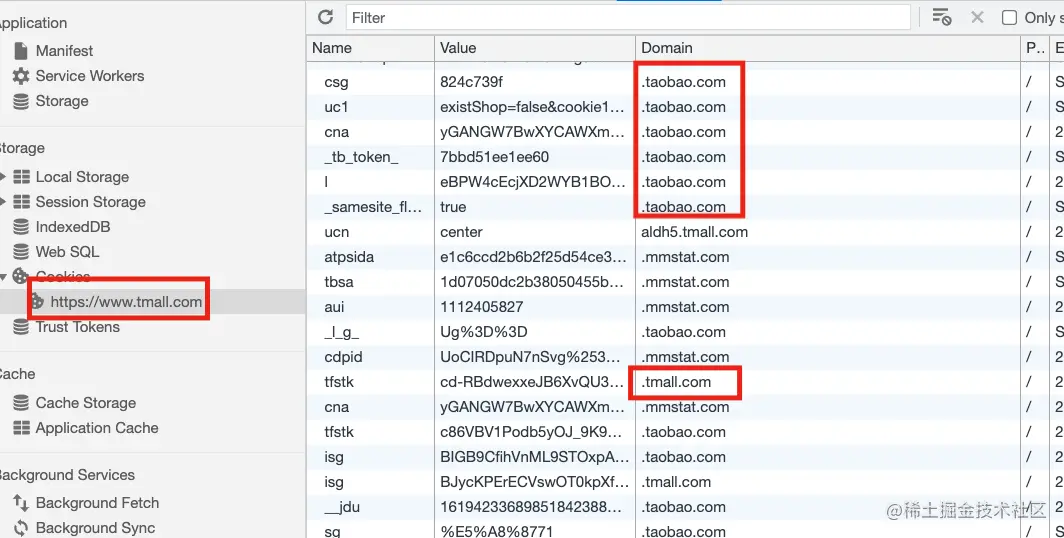Viewport: 1064px width, 538px height.
Task: Select the _tb_token_ cookie row
Action: 685,157
